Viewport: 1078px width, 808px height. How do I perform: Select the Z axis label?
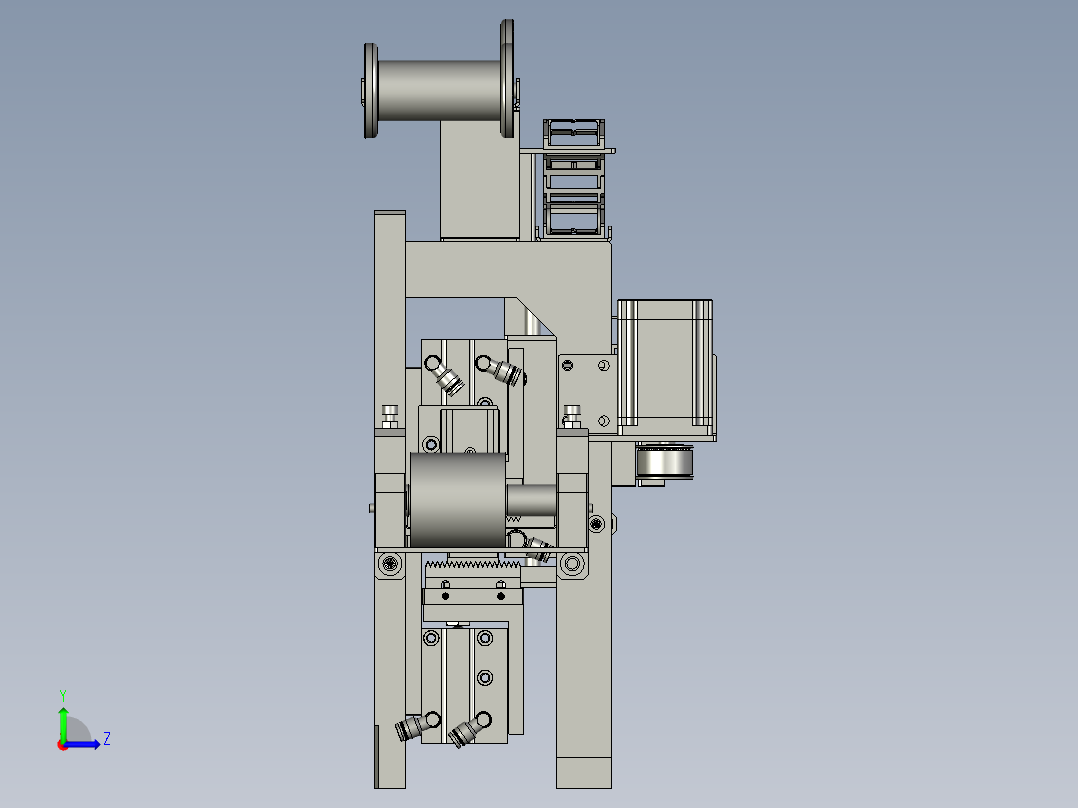pos(106,740)
